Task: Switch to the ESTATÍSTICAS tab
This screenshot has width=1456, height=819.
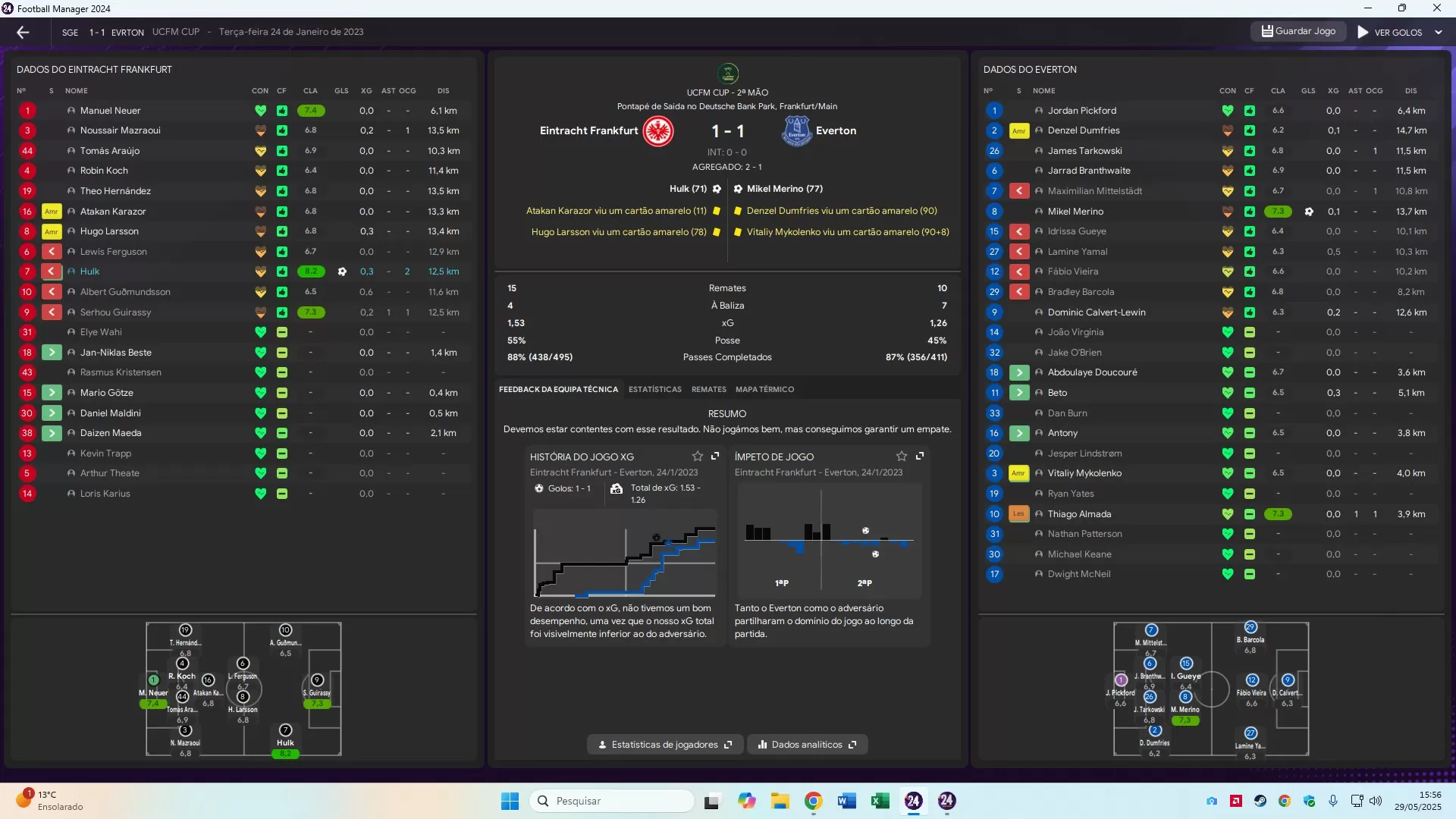Action: tap(654, 389)
